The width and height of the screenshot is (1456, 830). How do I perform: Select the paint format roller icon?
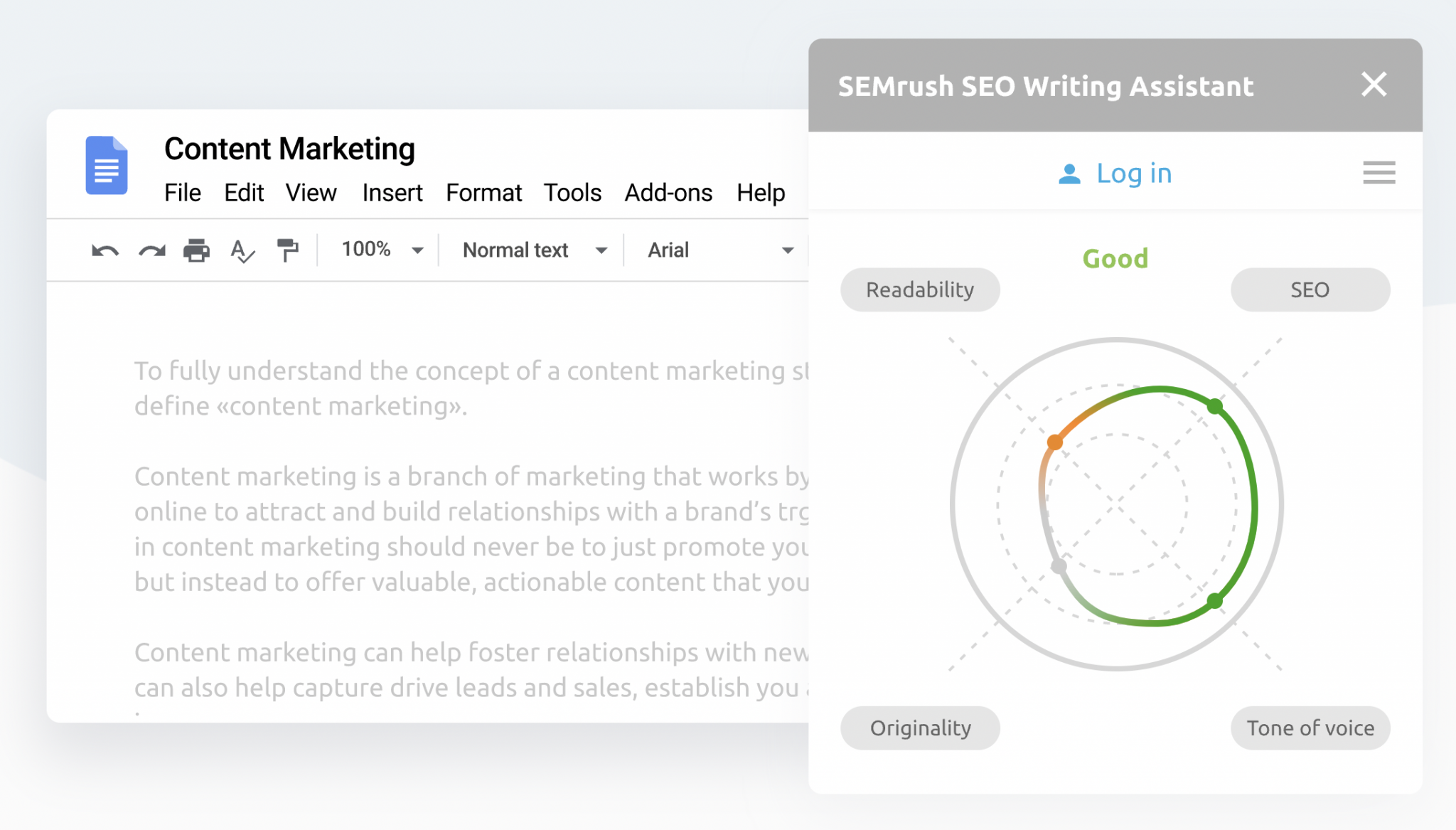287,250
